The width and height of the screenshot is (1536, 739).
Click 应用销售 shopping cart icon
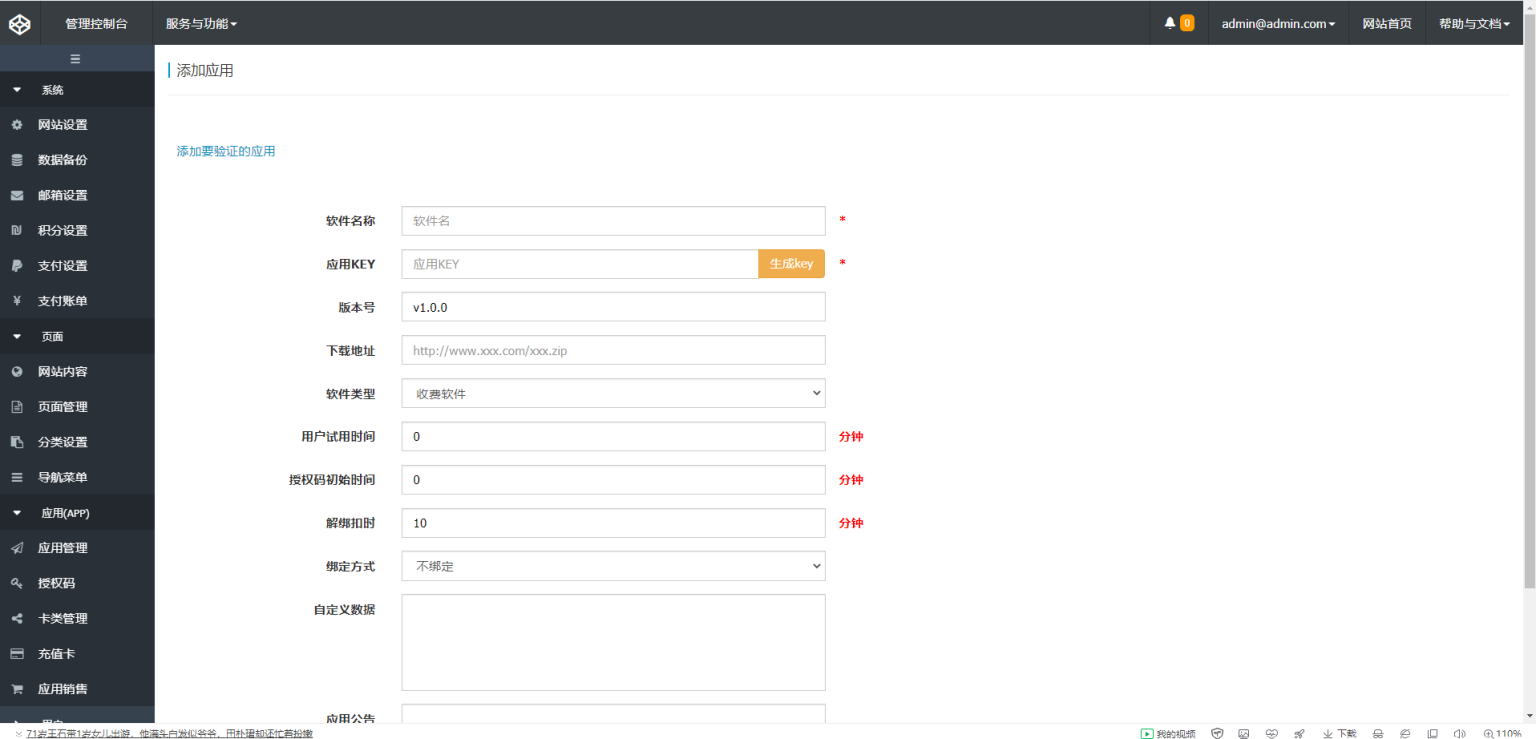coord(17,689)
